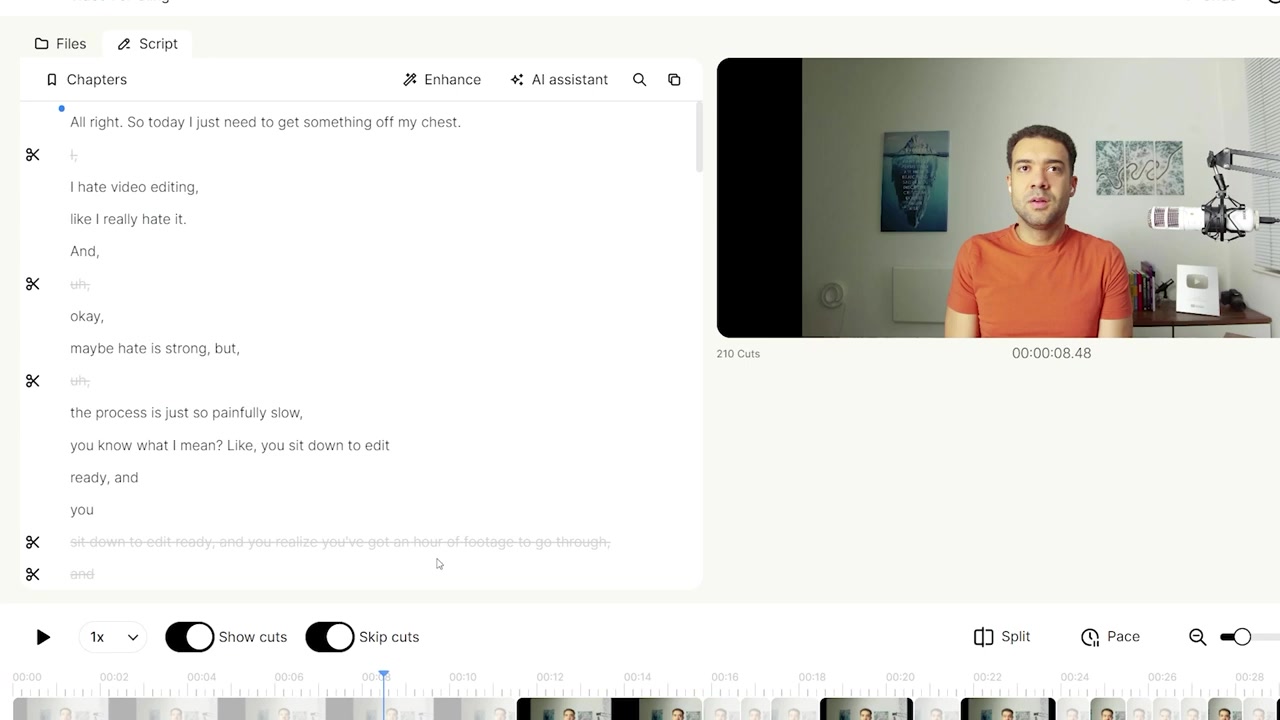Screen dimensions: 1280x720
Task: Click the video preview
Action: click(x=998, y=198)
